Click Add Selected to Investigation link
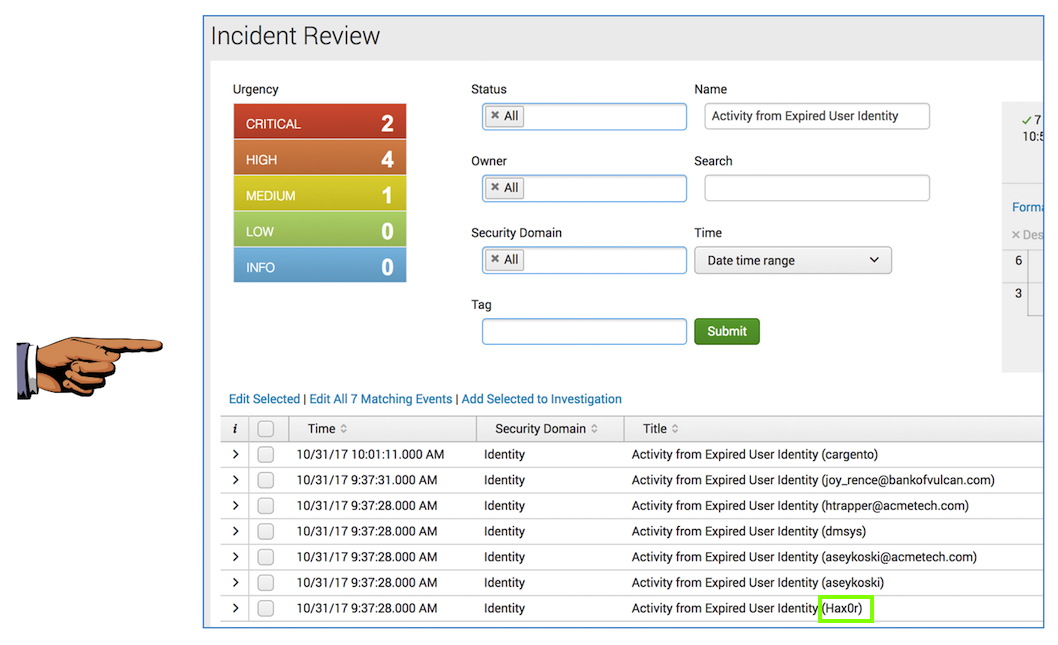Screen dimensions: 1058x645 541,399
